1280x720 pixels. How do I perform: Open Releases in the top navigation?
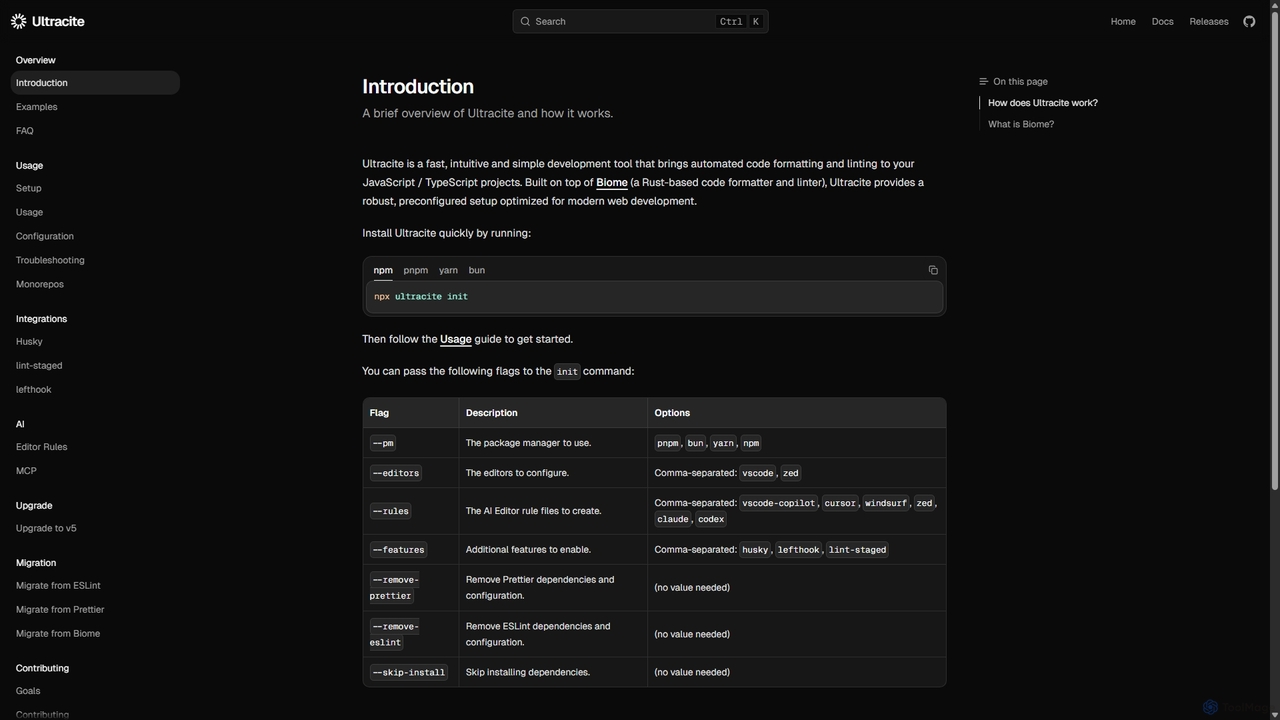click(x=1209, y=21)
